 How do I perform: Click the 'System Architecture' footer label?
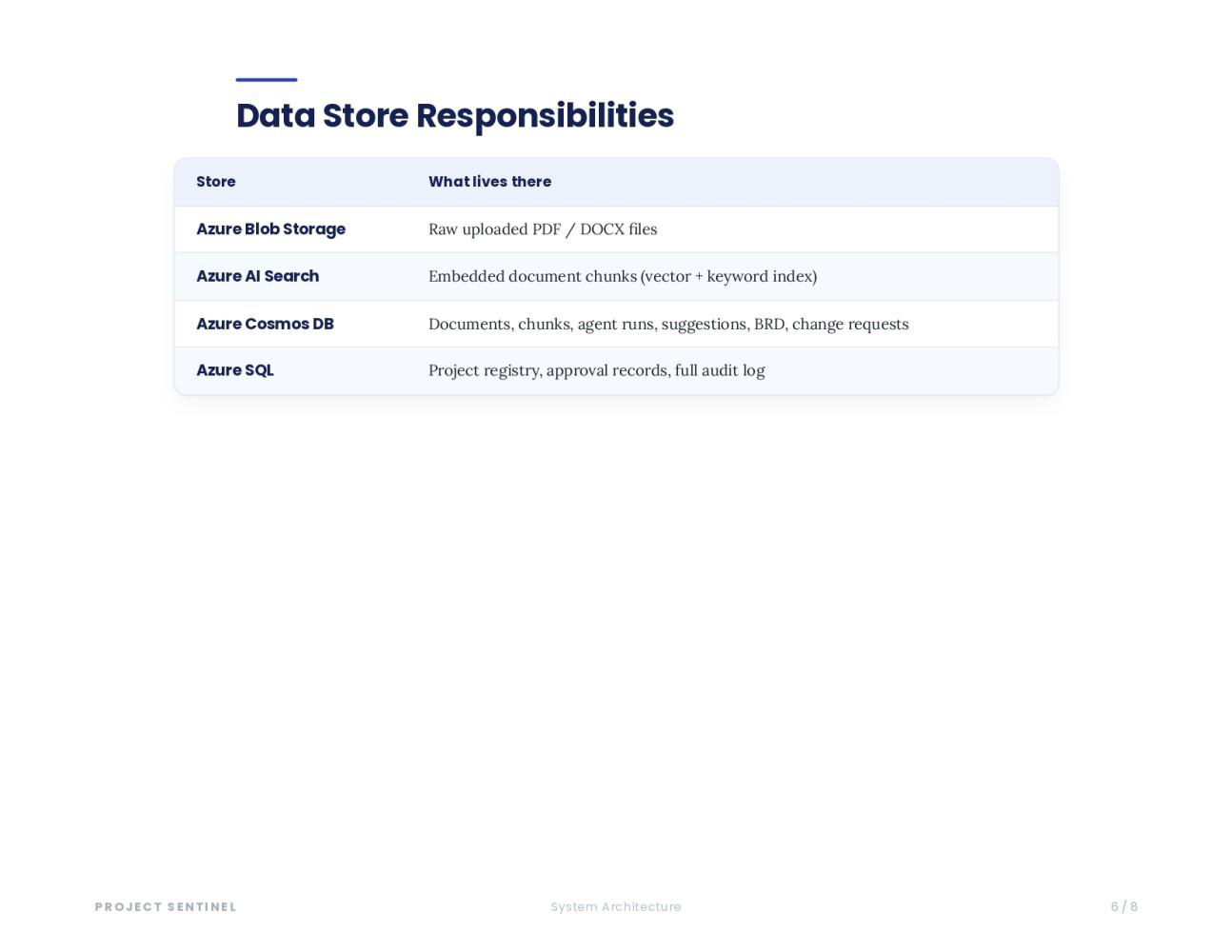(616, 907)
